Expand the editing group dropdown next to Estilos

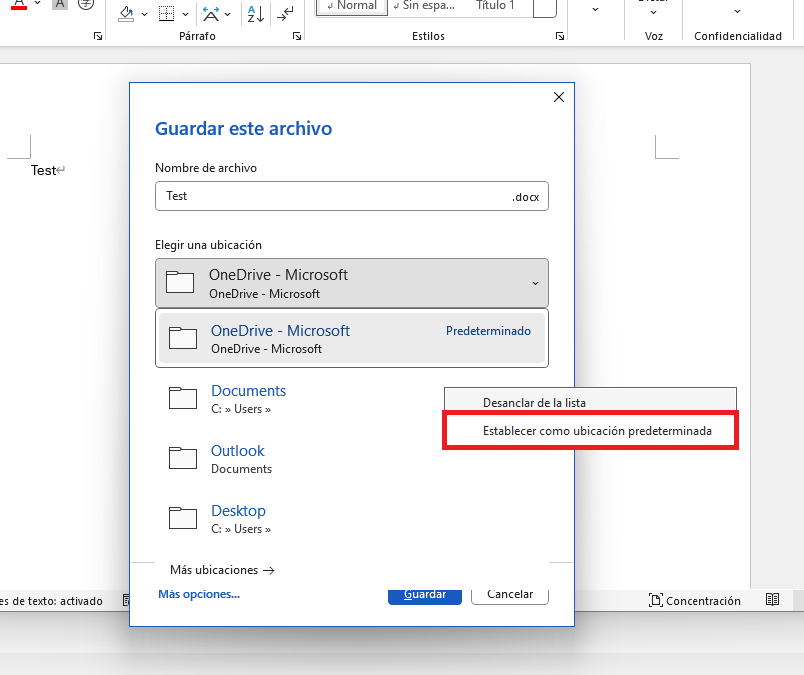595,9
